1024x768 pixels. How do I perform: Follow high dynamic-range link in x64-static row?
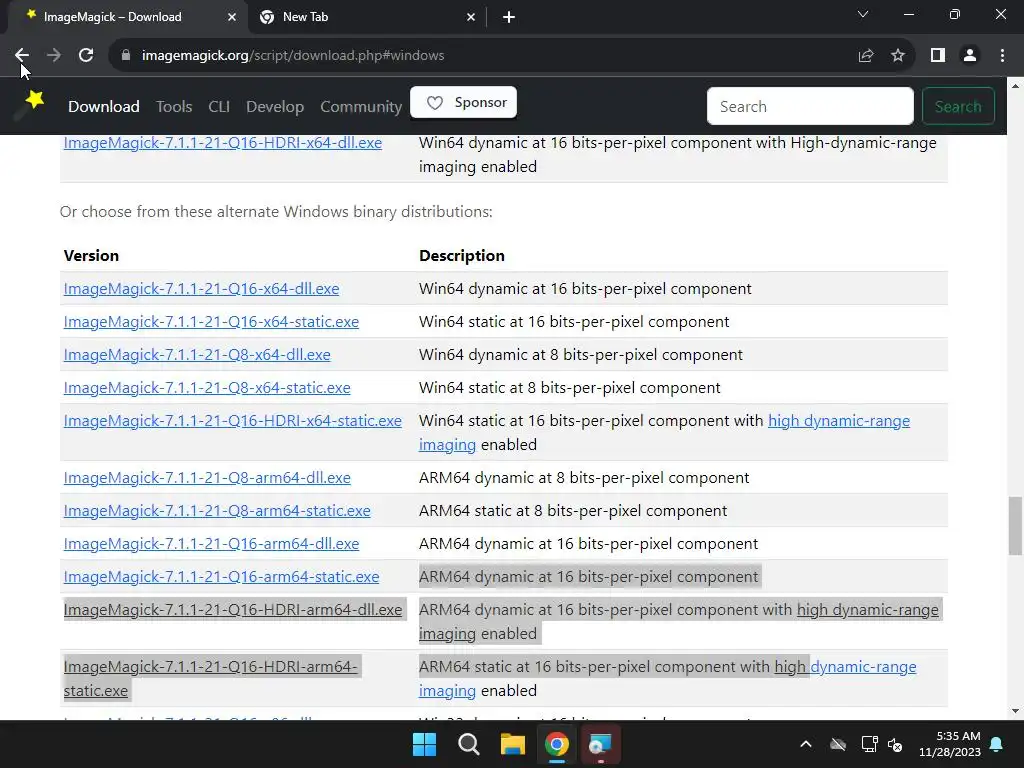(839, 421)
